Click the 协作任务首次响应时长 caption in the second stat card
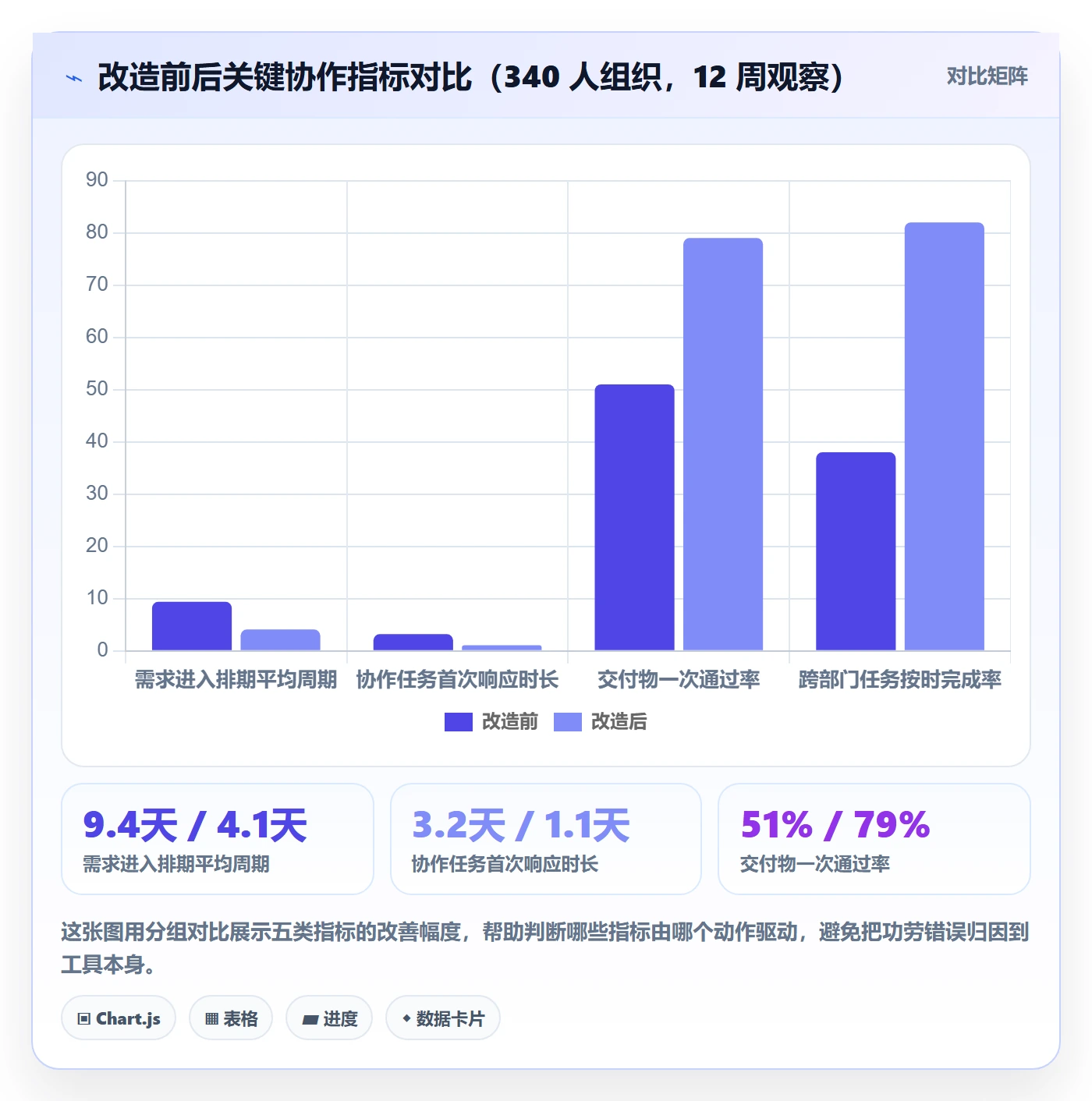Viewport: 1092px width, 1101px height. [x=505, y=864]
